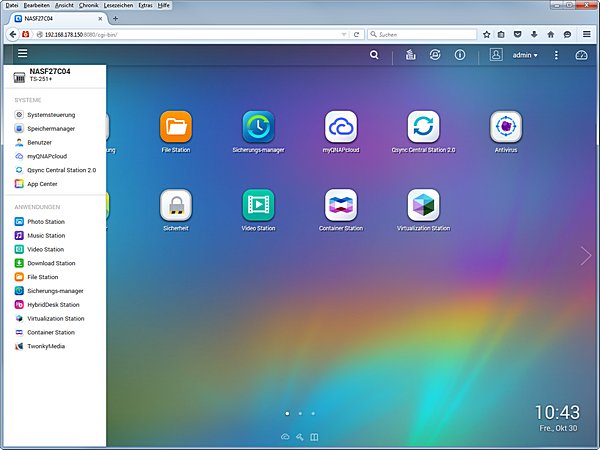The image size is (600, 450).
Task: Launch Virtualization Station desktop icon
Action: [424, 205]
